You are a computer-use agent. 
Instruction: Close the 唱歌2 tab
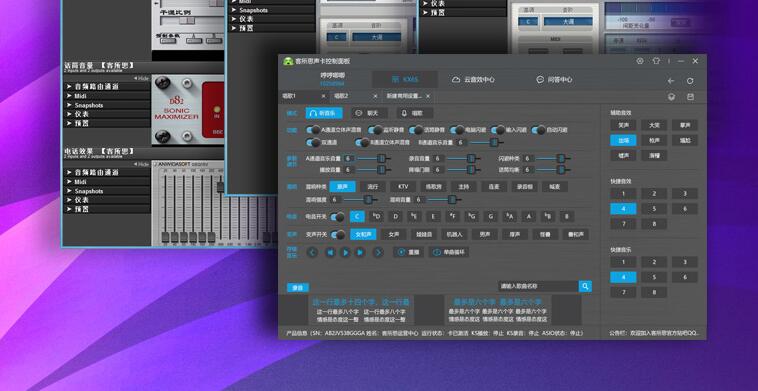375,96
